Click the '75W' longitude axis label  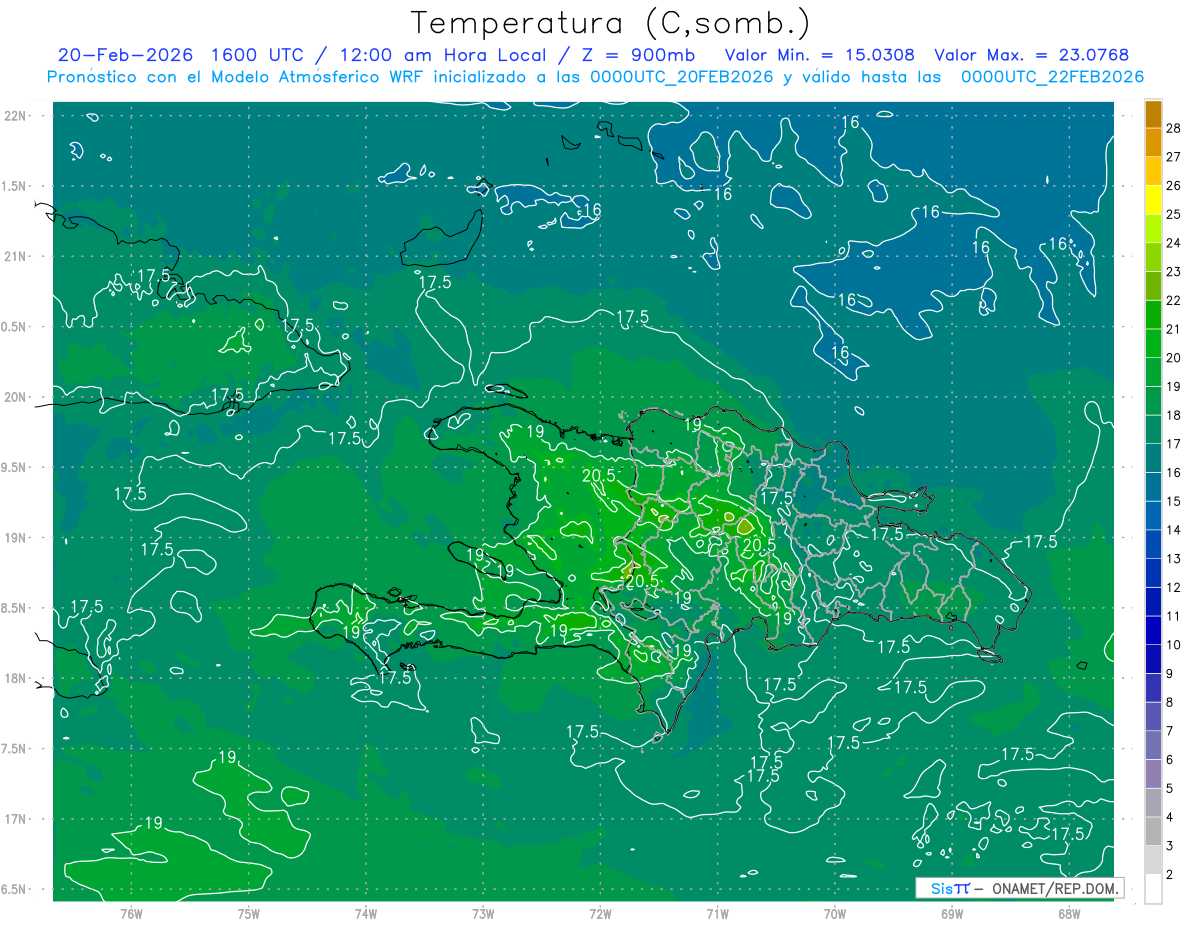coord(249,913)
